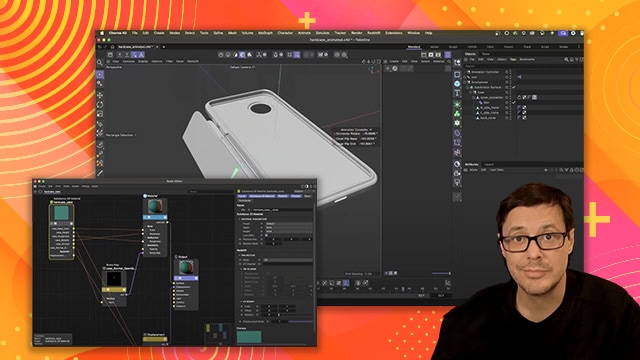Click the highlighted playback icon in timeline controls
The height and width of the screenshot is (360, 640).
[x=346, y=282]
